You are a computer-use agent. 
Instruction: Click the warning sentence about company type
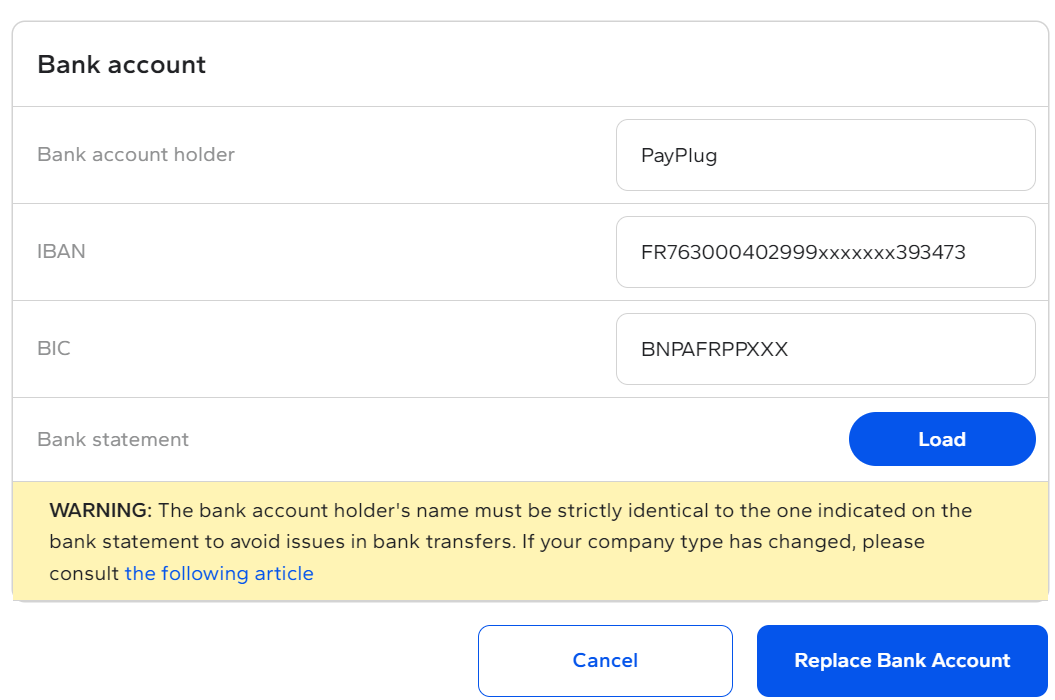[x=723, y=542]
